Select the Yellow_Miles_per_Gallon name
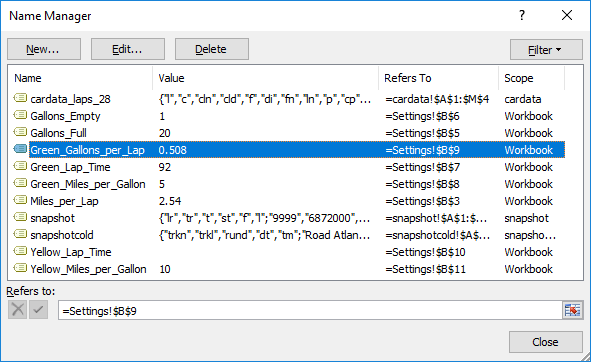Viewport: 591px width, 362px height. (x=88, y=269)
